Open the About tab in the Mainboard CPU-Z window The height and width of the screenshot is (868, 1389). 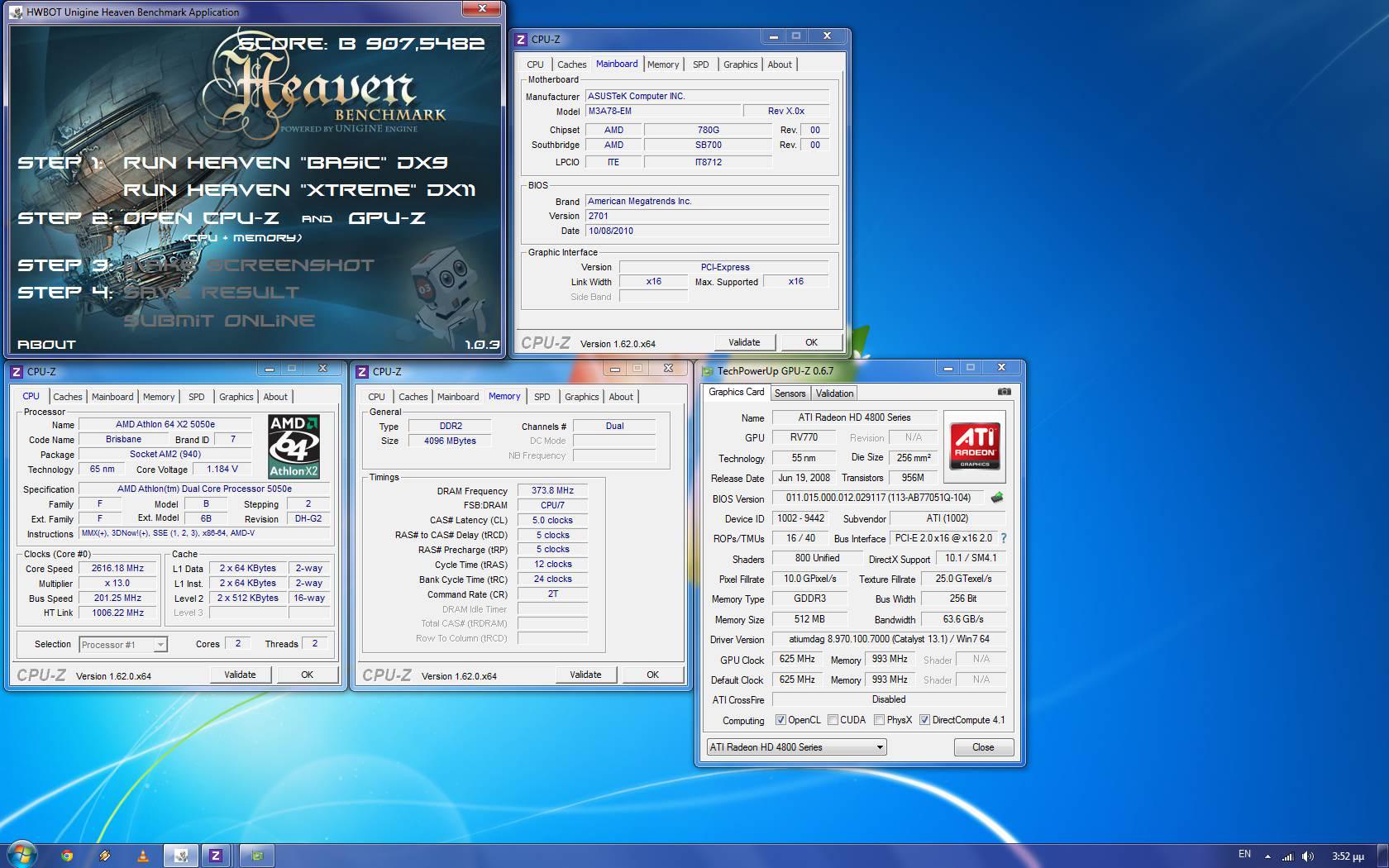[780, 64]
